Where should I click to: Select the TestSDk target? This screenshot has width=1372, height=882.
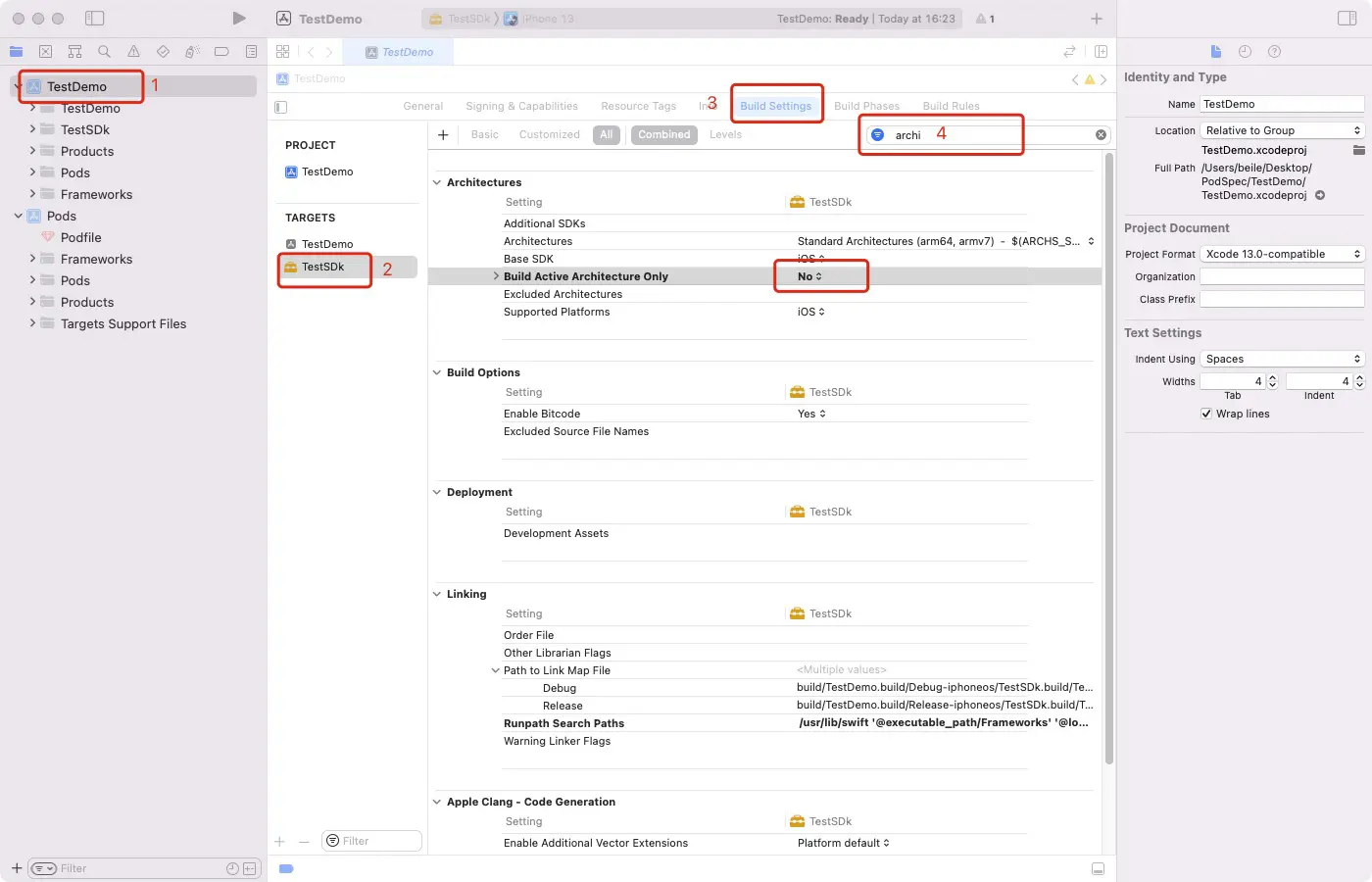click(322, 267)
